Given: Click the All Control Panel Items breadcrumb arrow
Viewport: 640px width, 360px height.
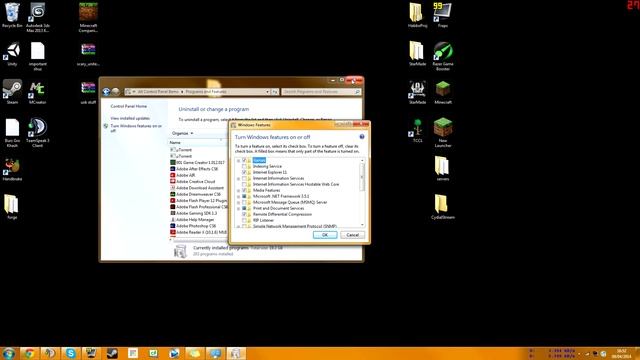Looking at the screenshot, I should click(x=182, y=92).
